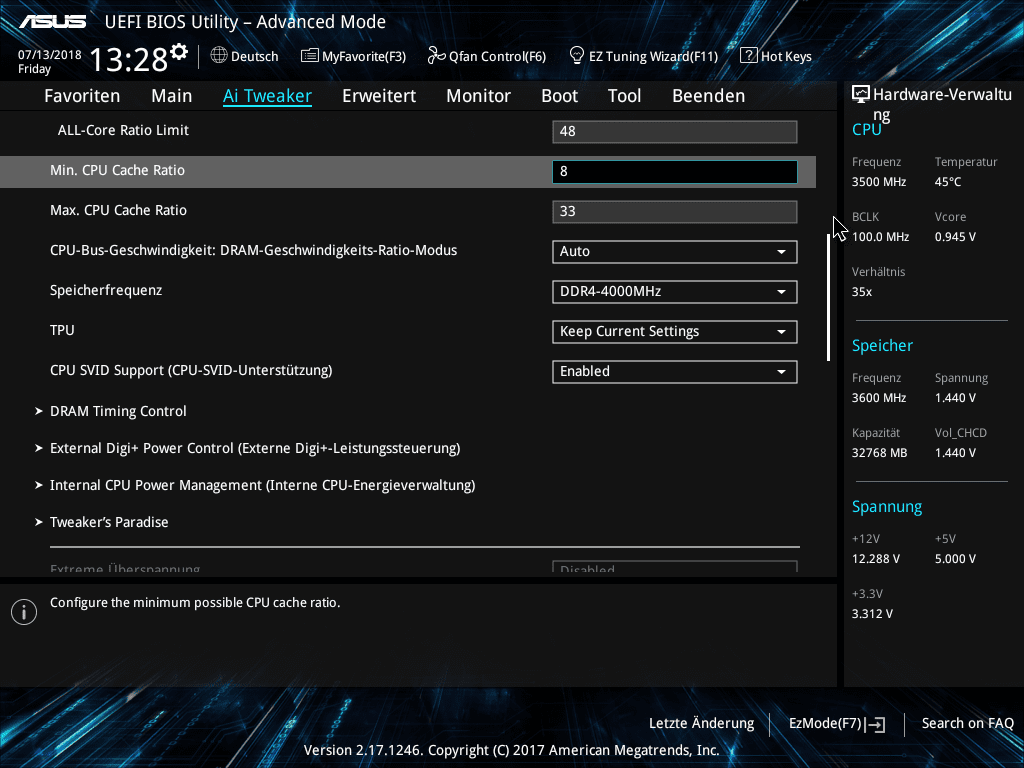1024x768 pixels.
Task: Expand External Digi+ Power Control submenu
Action: [255, 449]
